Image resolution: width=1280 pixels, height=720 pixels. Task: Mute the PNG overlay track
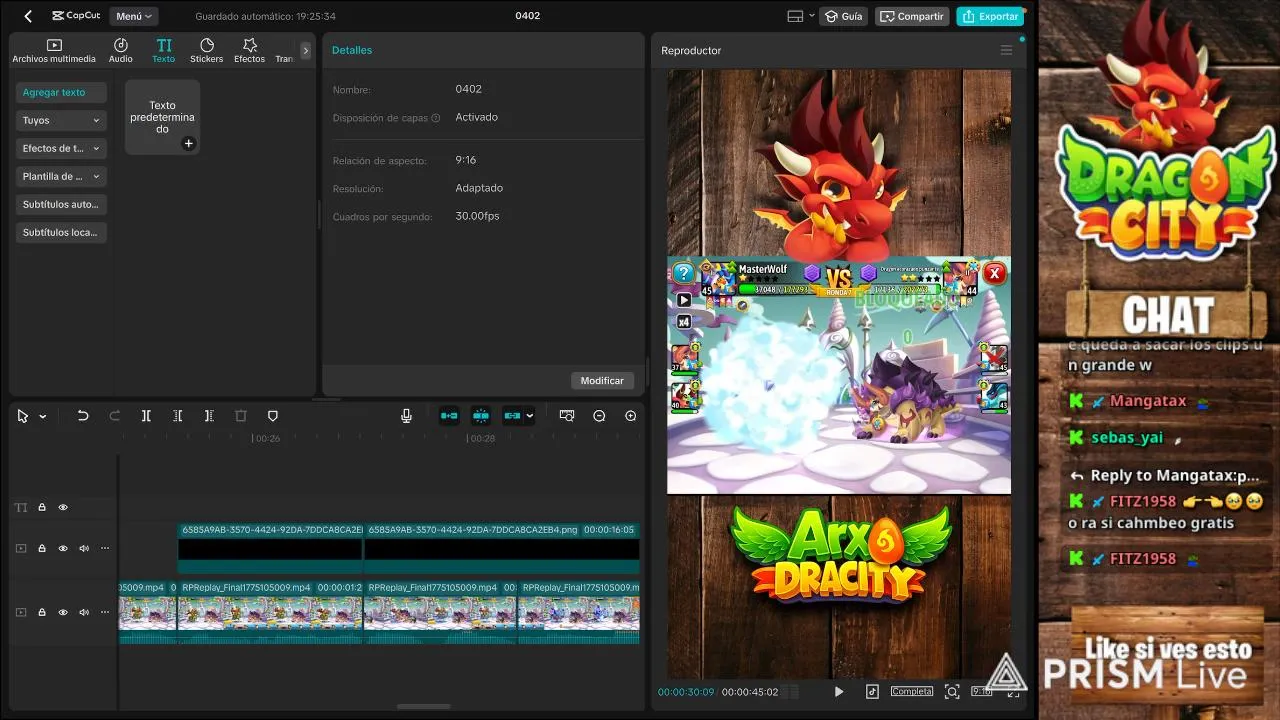click(x=84, y=548)
